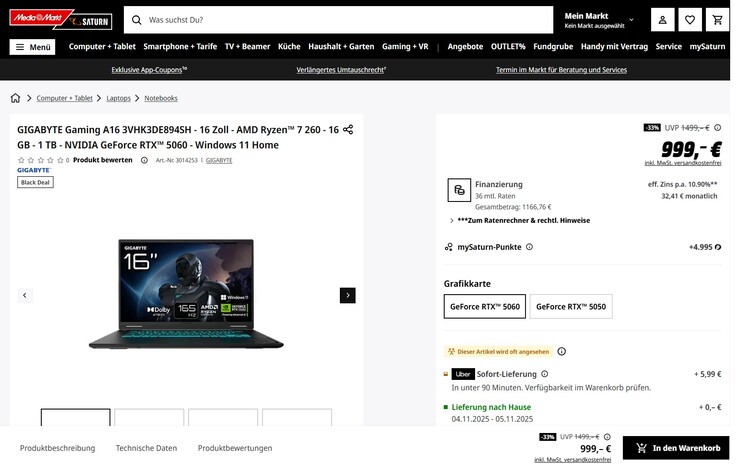
Task: Click the Uber delivery badge
Action: coord(463,374)
